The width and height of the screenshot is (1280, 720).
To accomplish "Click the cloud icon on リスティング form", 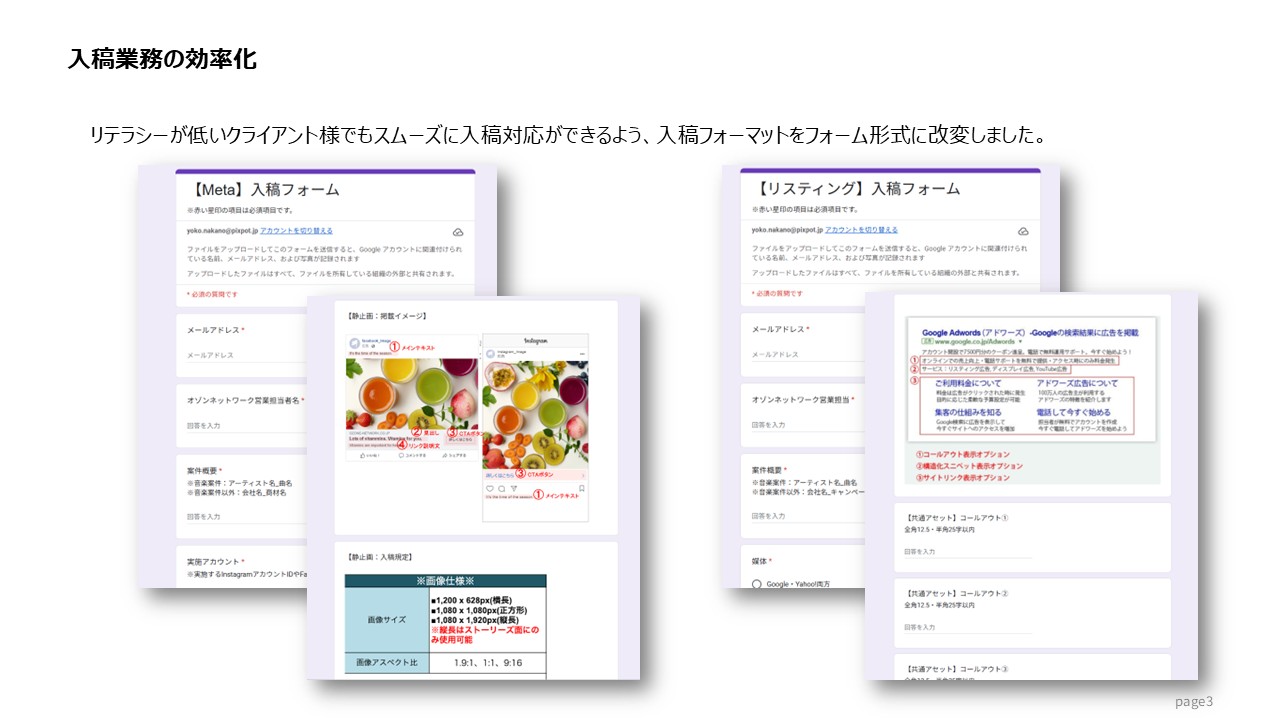I will pos(1024,231).
